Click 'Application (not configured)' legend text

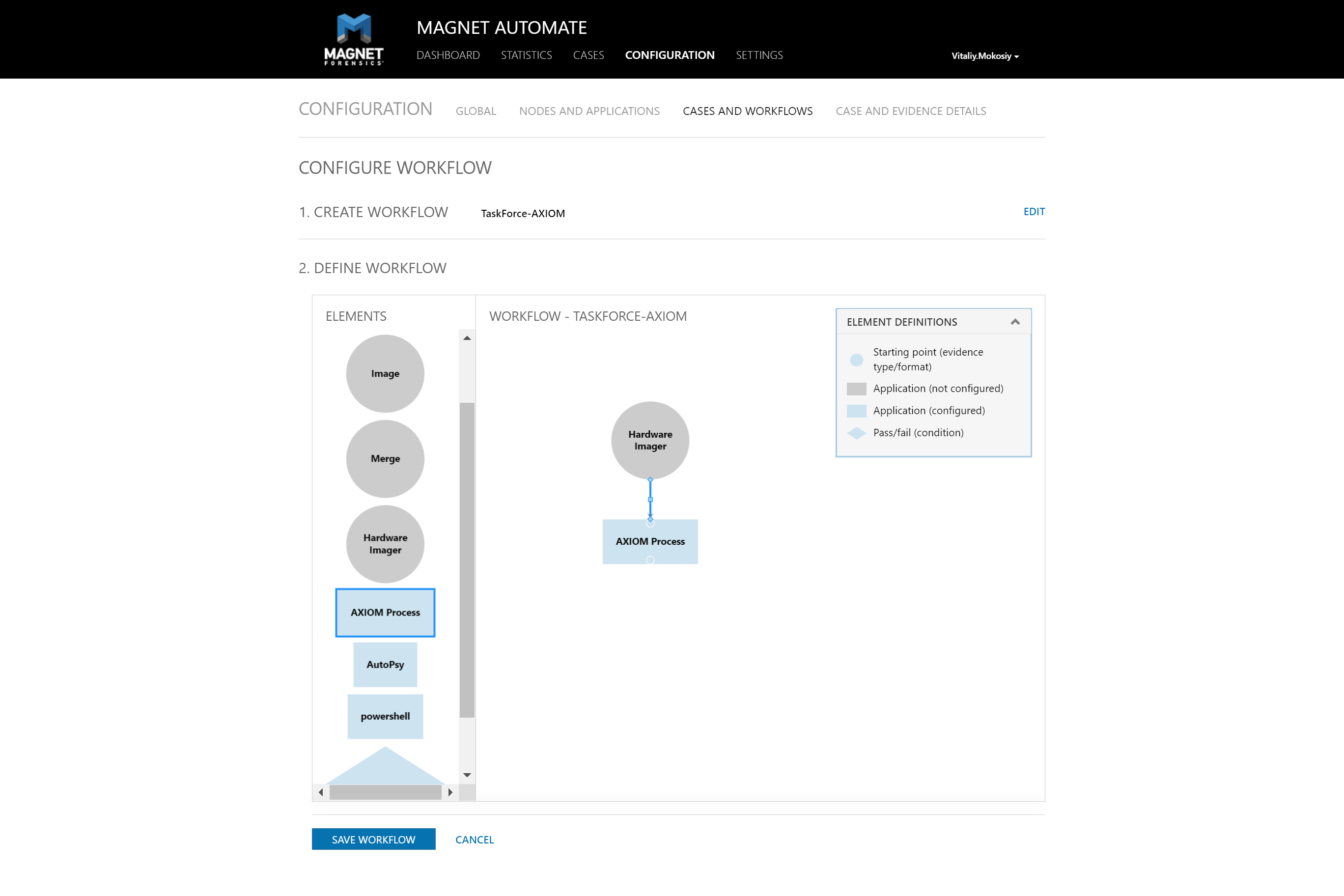coord(938,389)
